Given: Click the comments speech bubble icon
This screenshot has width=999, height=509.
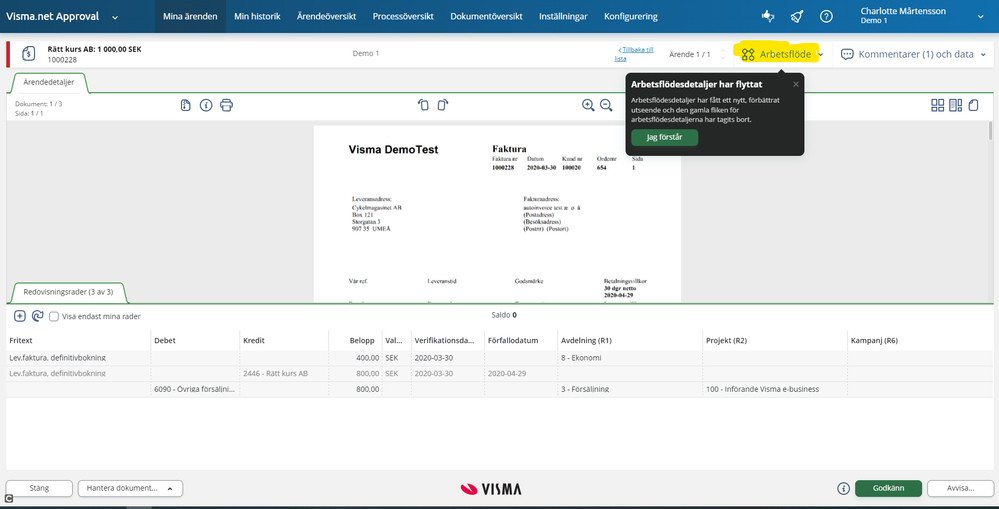Looking at the screenshot, I should [847, 55].
